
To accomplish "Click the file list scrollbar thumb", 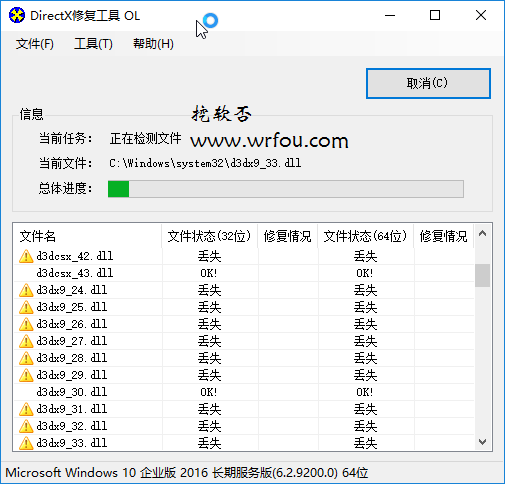I will pyautogui.click(x=482, y=275).
